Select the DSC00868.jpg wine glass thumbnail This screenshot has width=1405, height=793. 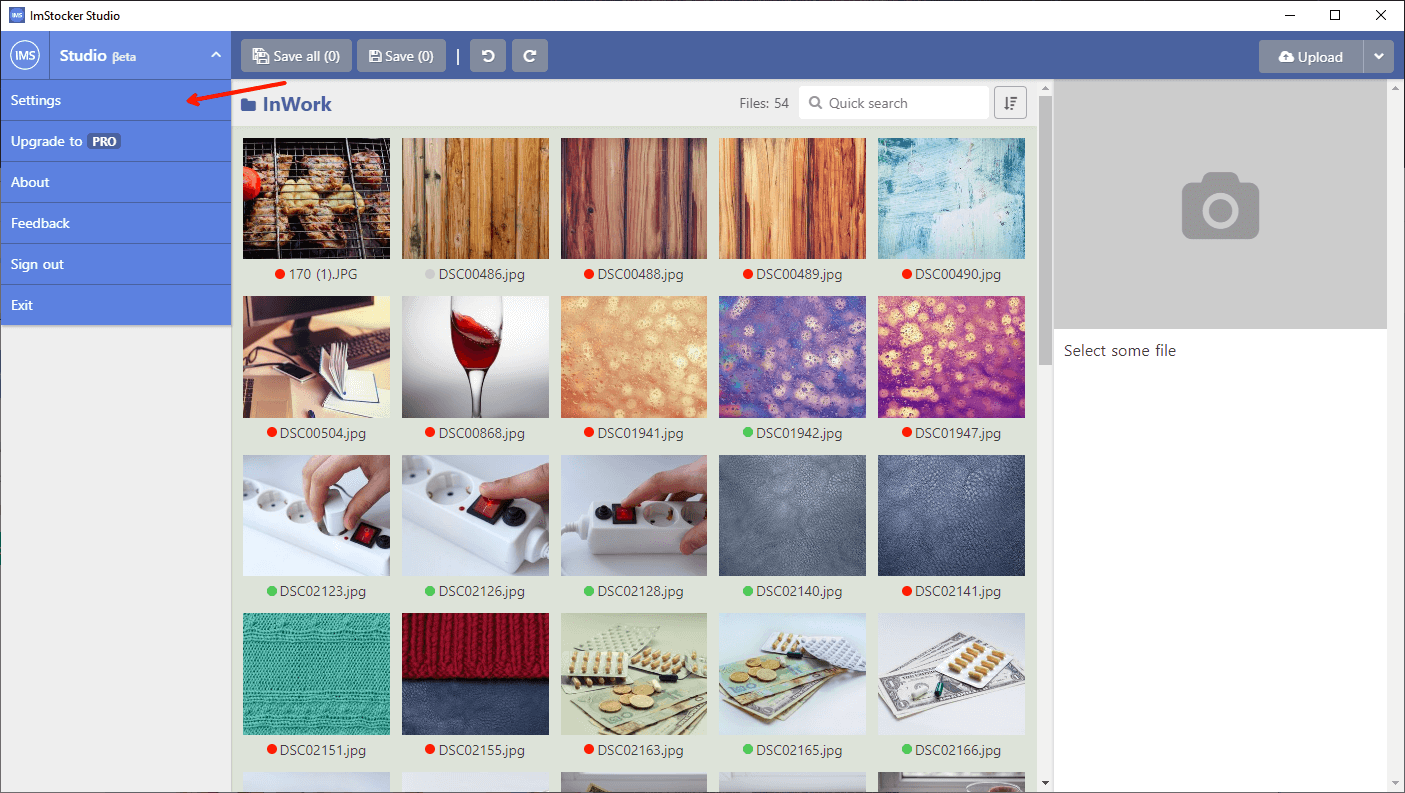pos(475,357)
